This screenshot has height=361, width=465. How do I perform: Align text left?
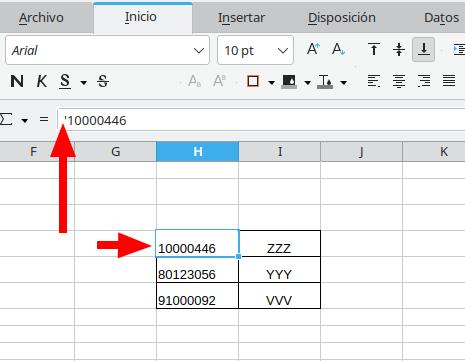pos(374,81)
